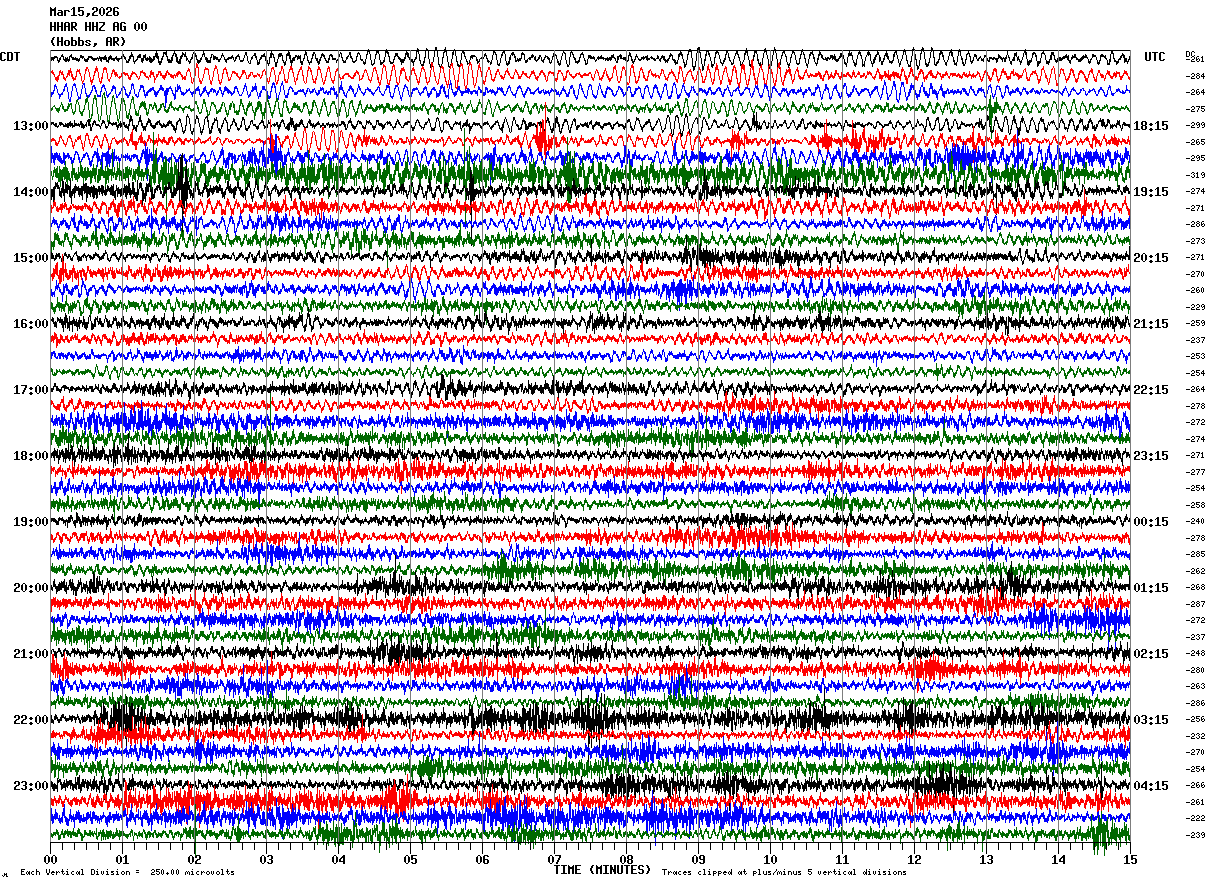Select the 14:00 CDT time label

coord(30,192)
